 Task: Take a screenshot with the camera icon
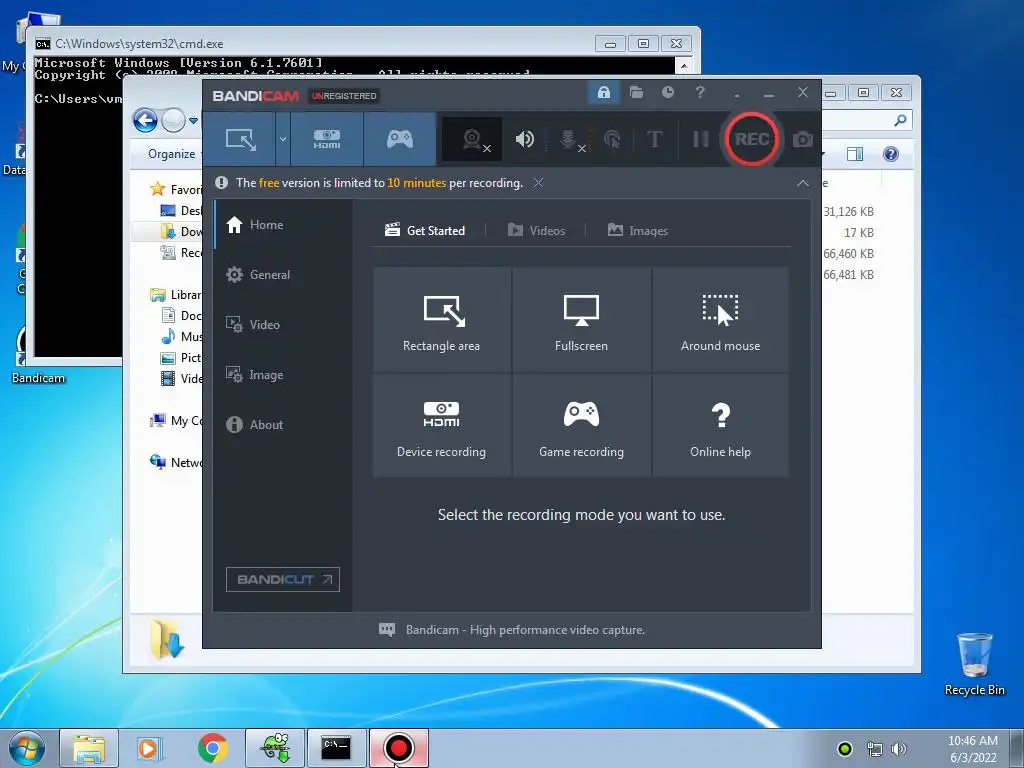(803, 139)
